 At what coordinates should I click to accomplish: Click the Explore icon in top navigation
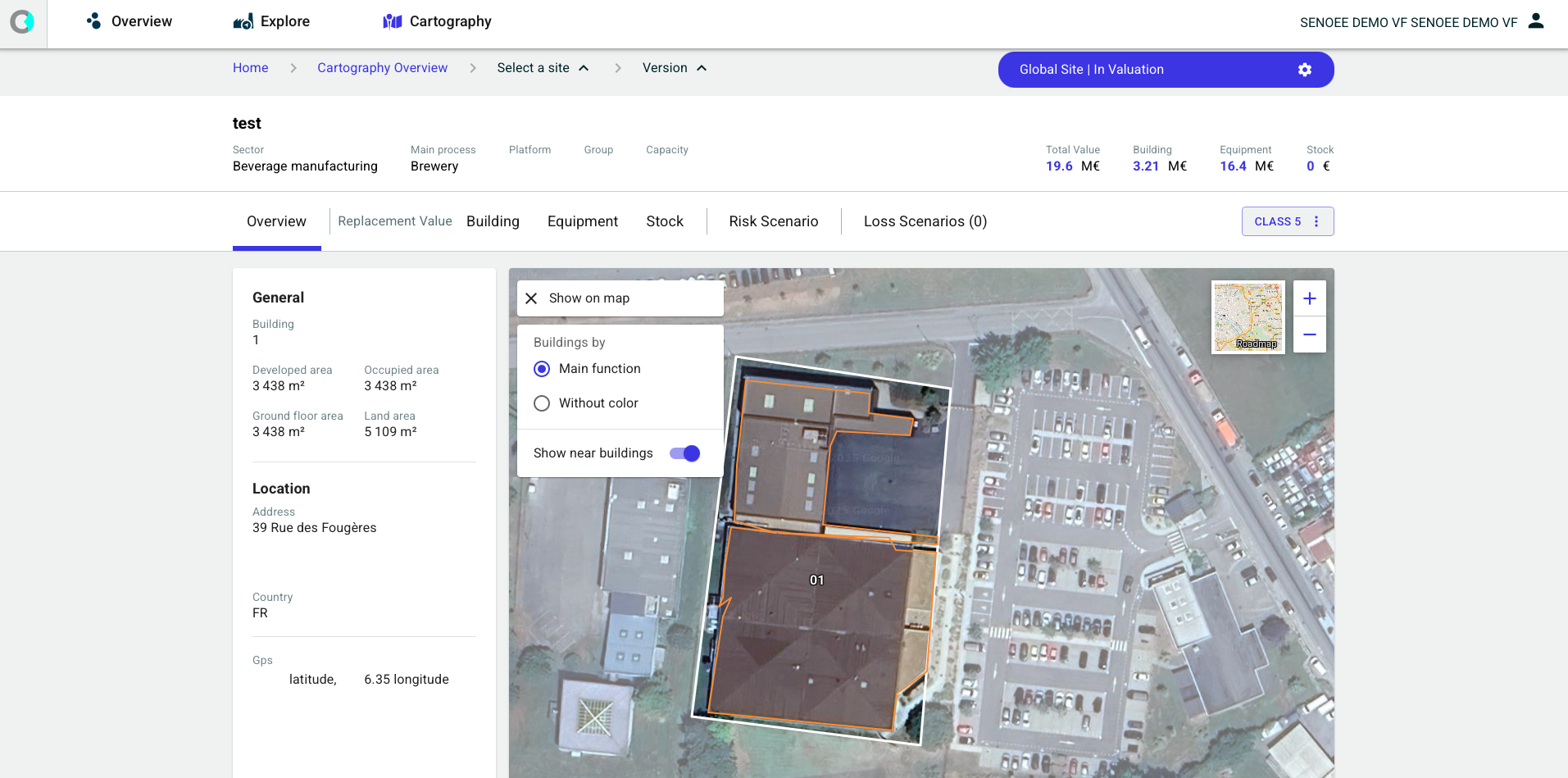pos(243,21)
